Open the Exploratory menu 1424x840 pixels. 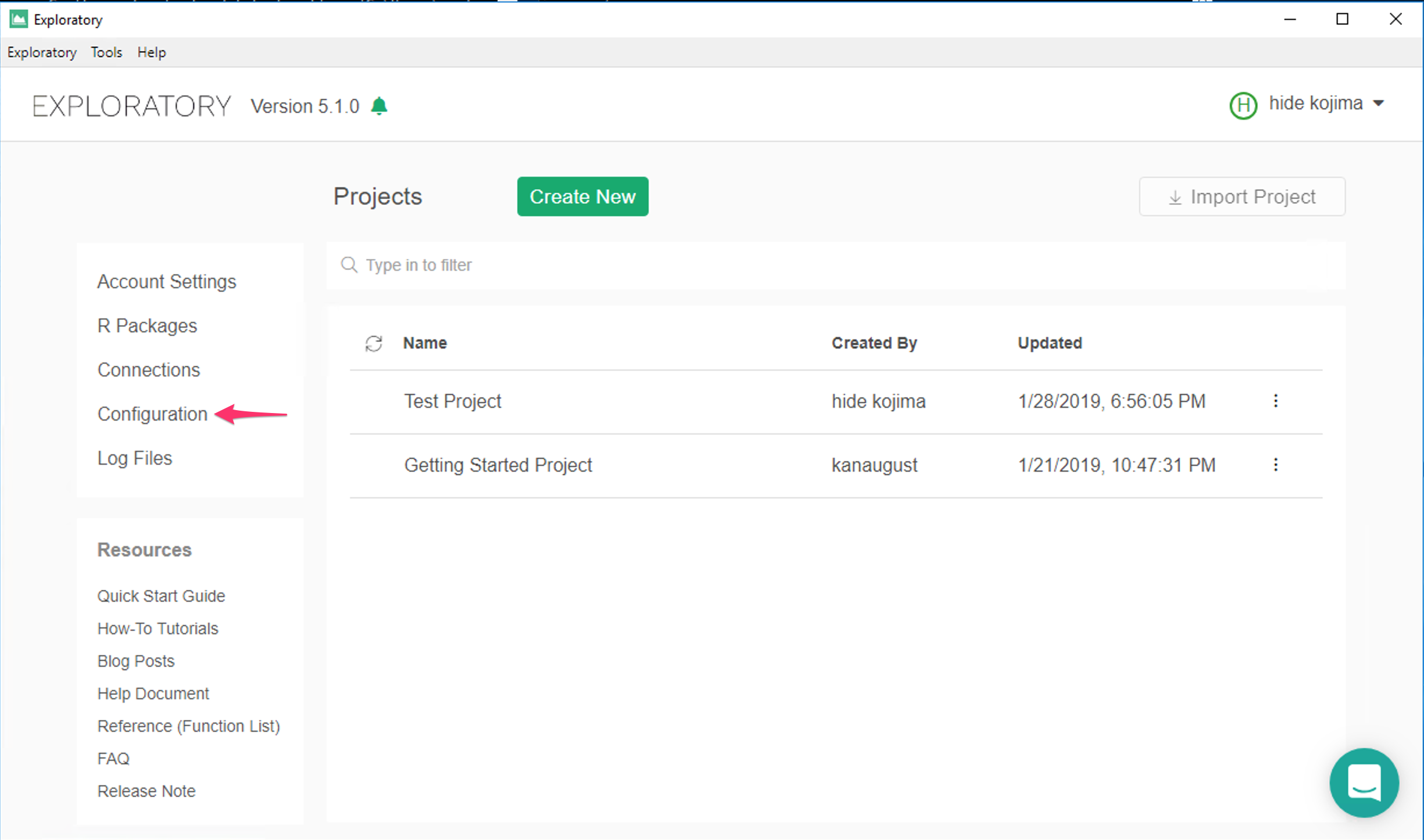(x=42, y=52)
